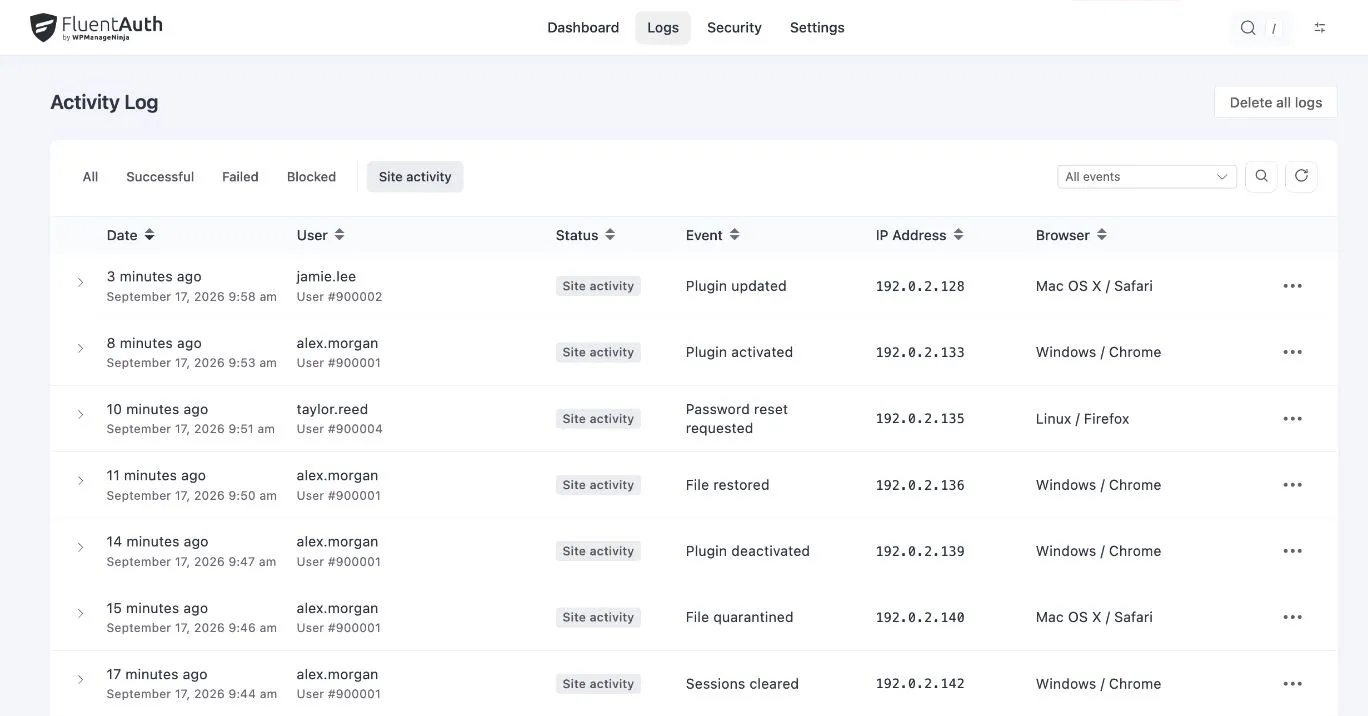Open actions menu for Password reset requested row
This screenshot has height=716, width=1368.
tap(1292, 419)
